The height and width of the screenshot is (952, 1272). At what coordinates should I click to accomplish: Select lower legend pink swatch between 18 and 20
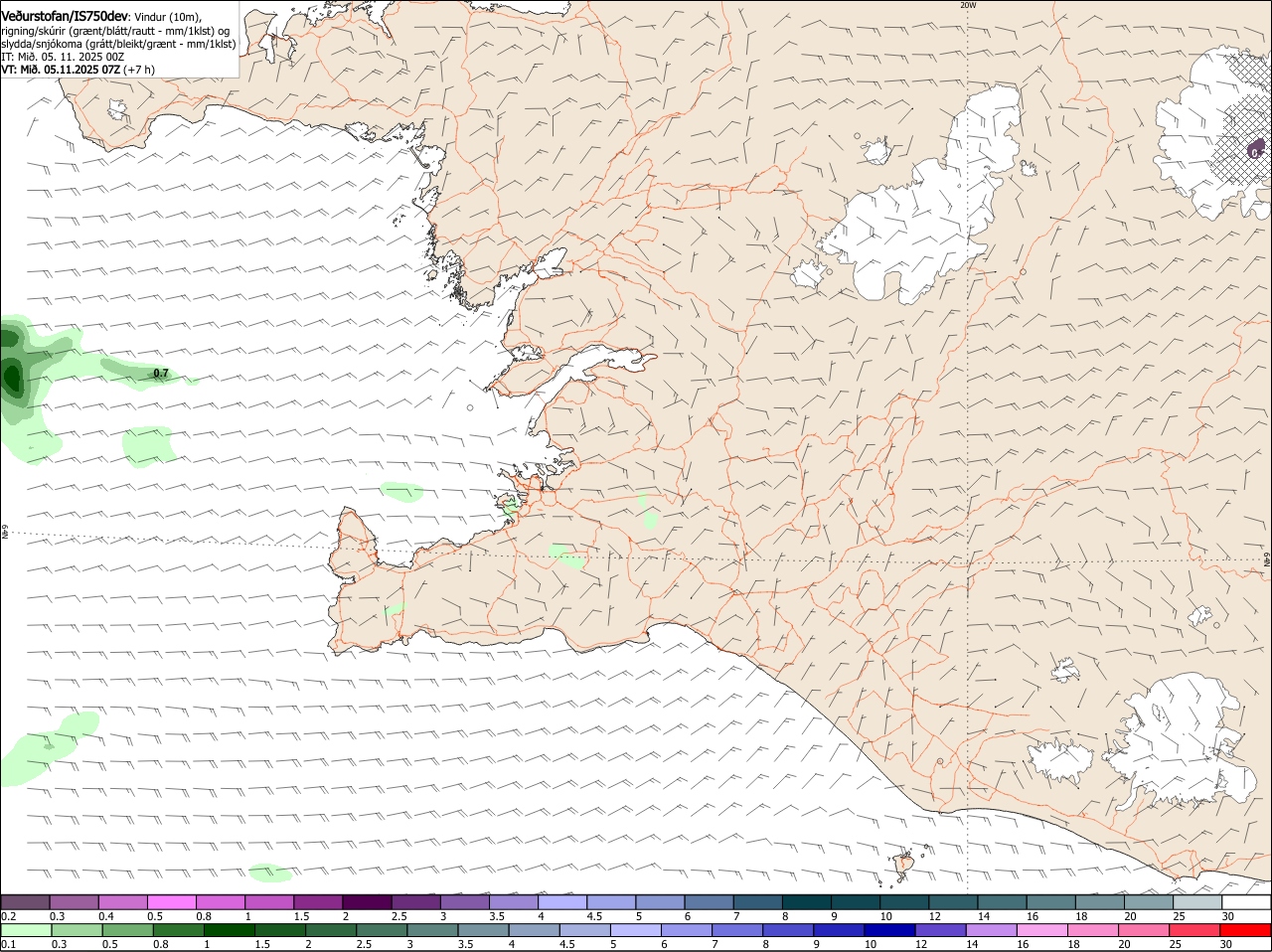1093,930
